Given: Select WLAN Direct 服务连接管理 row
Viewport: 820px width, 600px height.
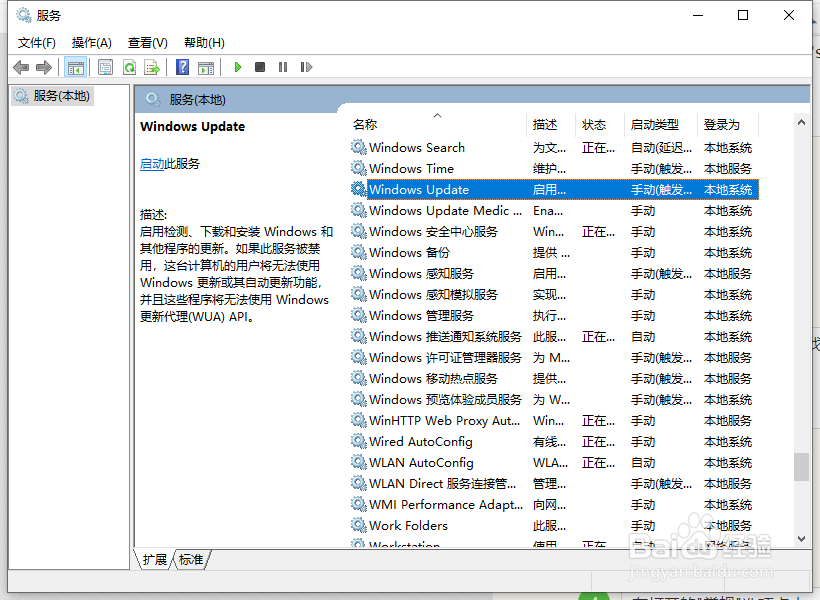Looking at the screenshot, I should pos(554,483).
